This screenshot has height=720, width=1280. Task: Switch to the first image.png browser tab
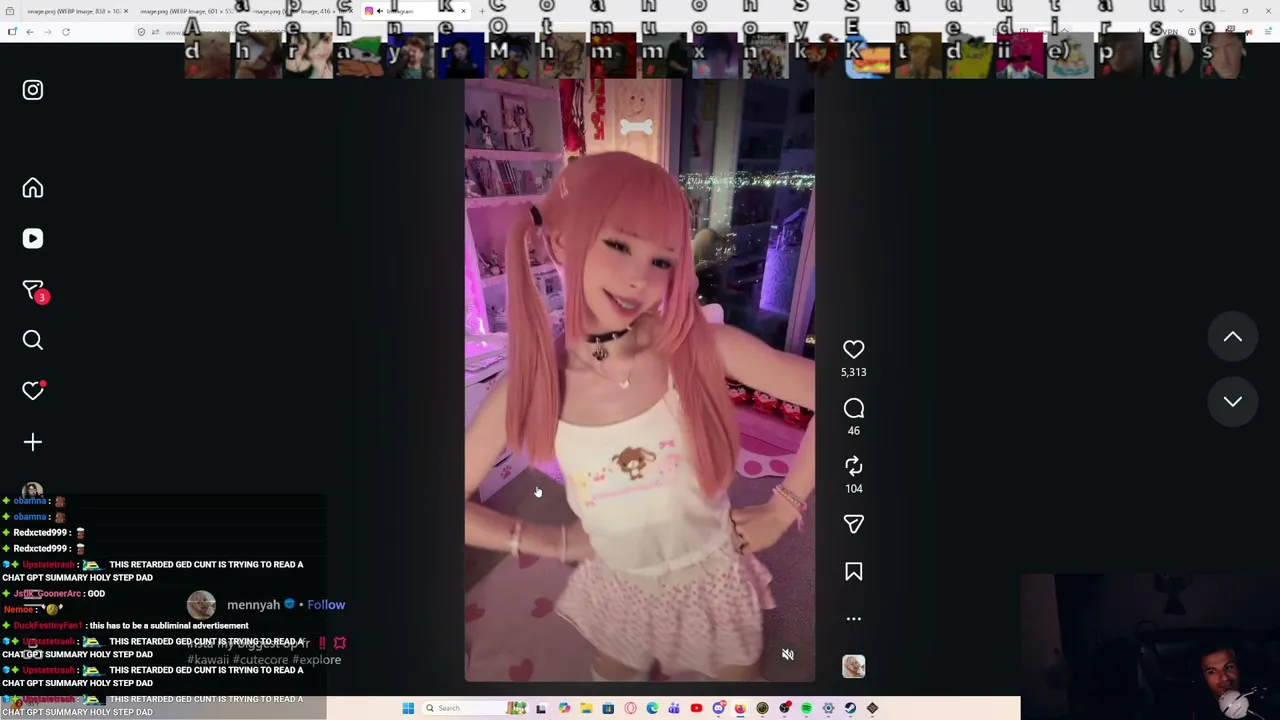pyautogui.click(x=75, y=11)
